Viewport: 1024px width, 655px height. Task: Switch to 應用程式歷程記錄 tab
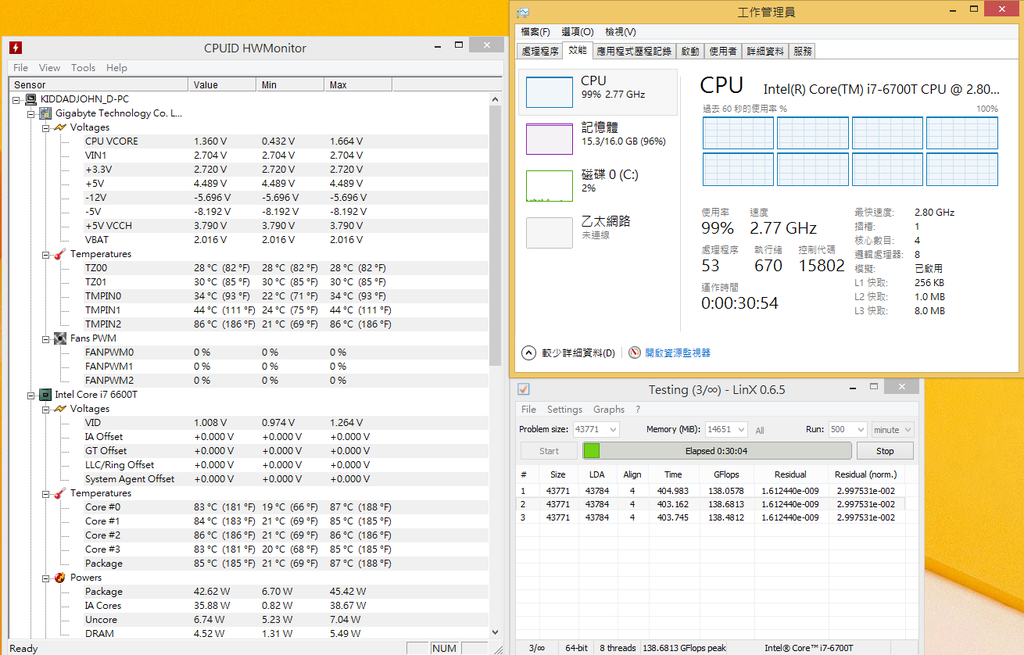(633, 51)
